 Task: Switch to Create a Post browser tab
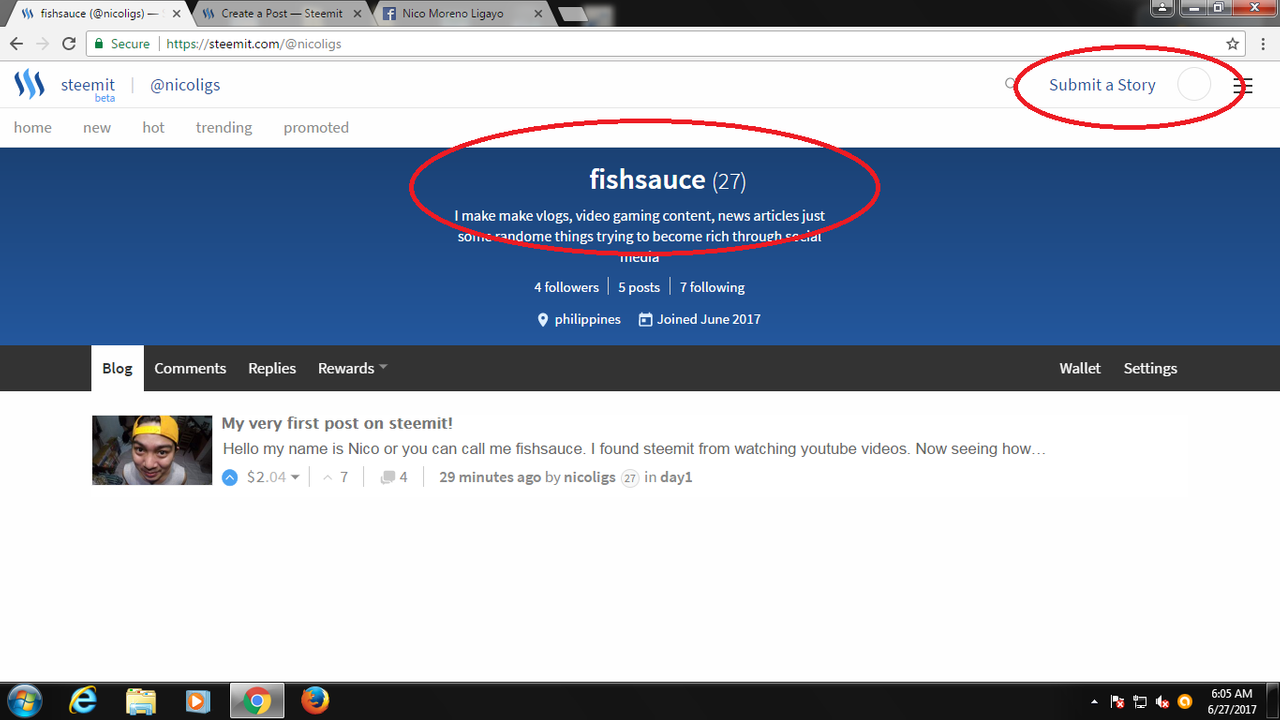click(x=281, y=14)
